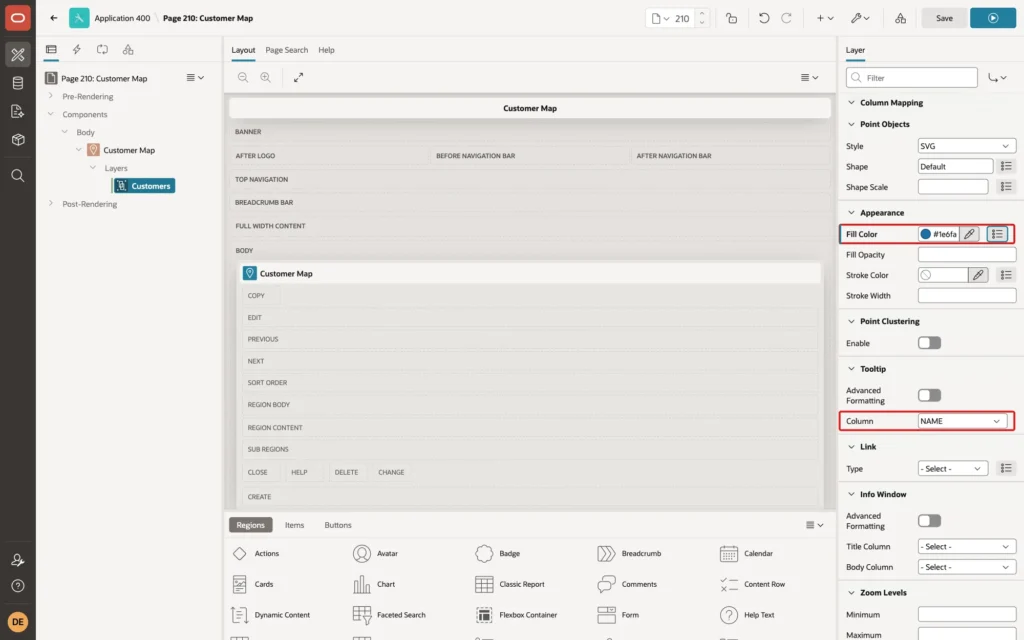
Task: Select the Regions gallery tab
Action: click(250, 524)
